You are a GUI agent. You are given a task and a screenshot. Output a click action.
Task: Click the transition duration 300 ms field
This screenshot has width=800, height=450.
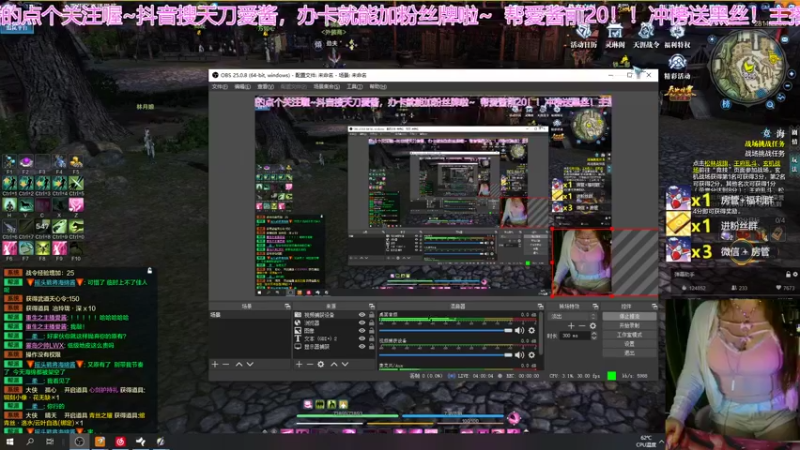[x=575, y=336]
